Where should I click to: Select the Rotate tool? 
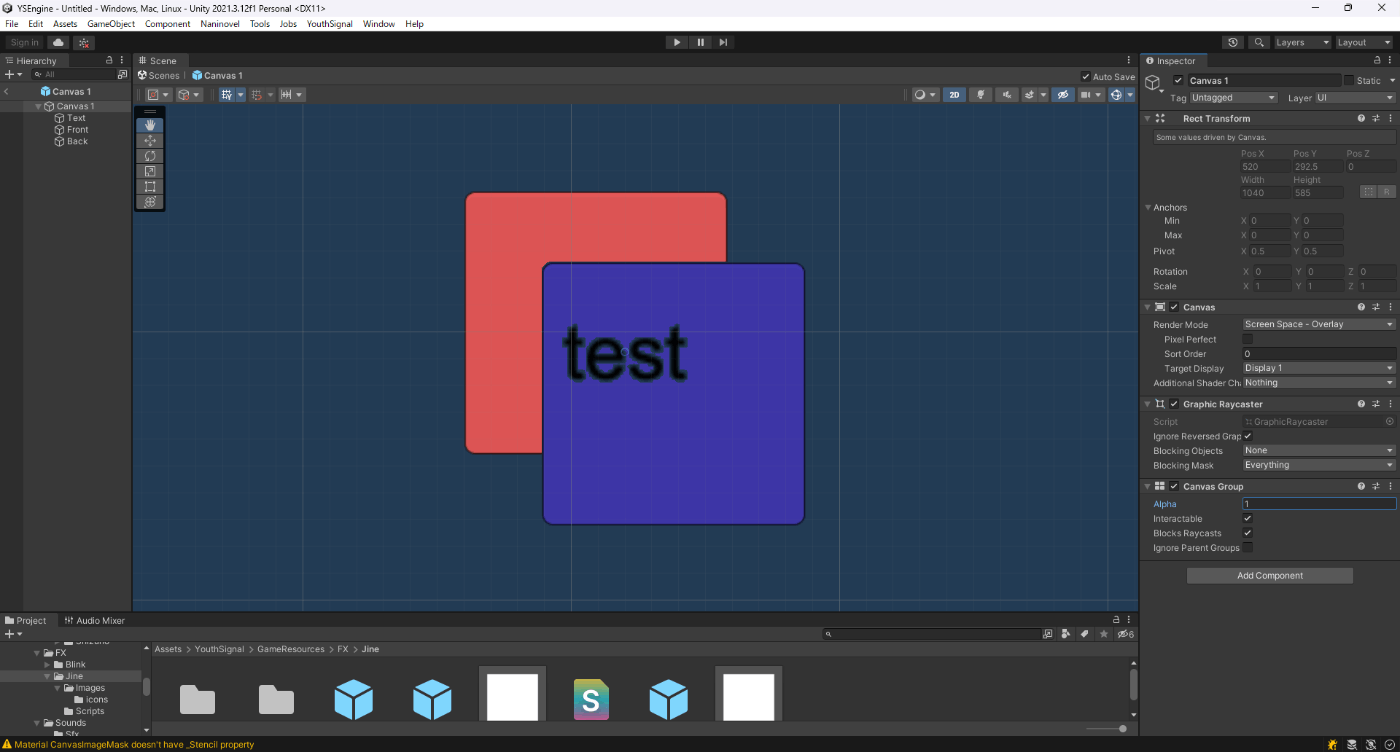[x=149, y=155]
